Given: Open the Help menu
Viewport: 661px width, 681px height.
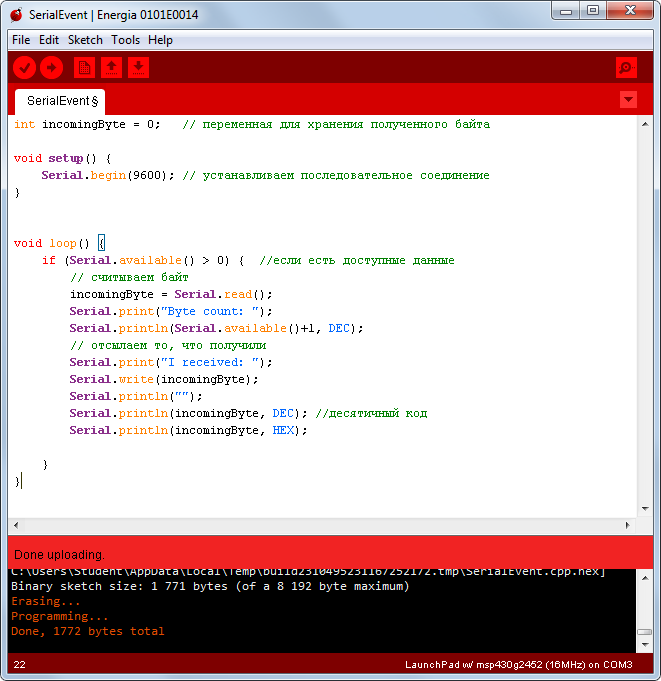Looking at the screenshot, I should [x=160, y=40].
